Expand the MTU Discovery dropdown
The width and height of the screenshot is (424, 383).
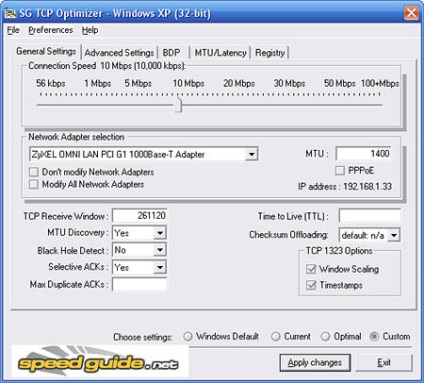(160, 233)
